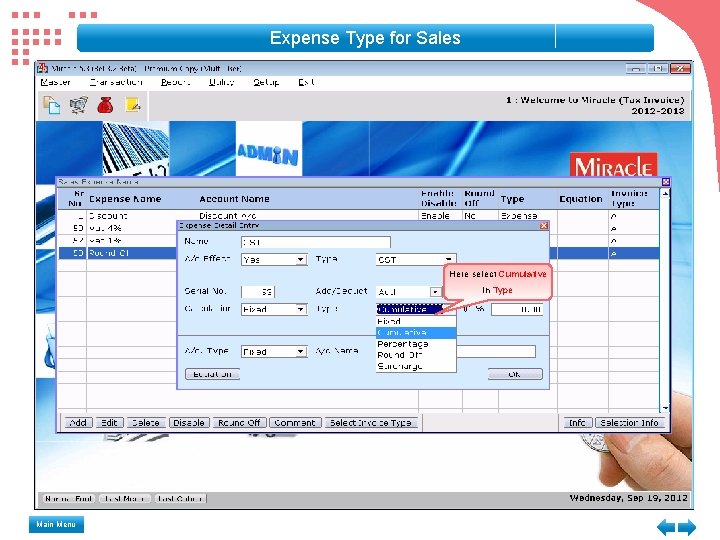Go to next slide with right arrow
The image size is (720, 540).
click(x=687, y=527)
